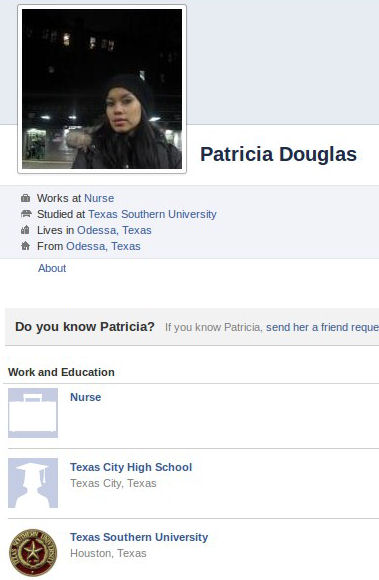Click the house icon beside From
379x580 pixels.
click(26, 246)
